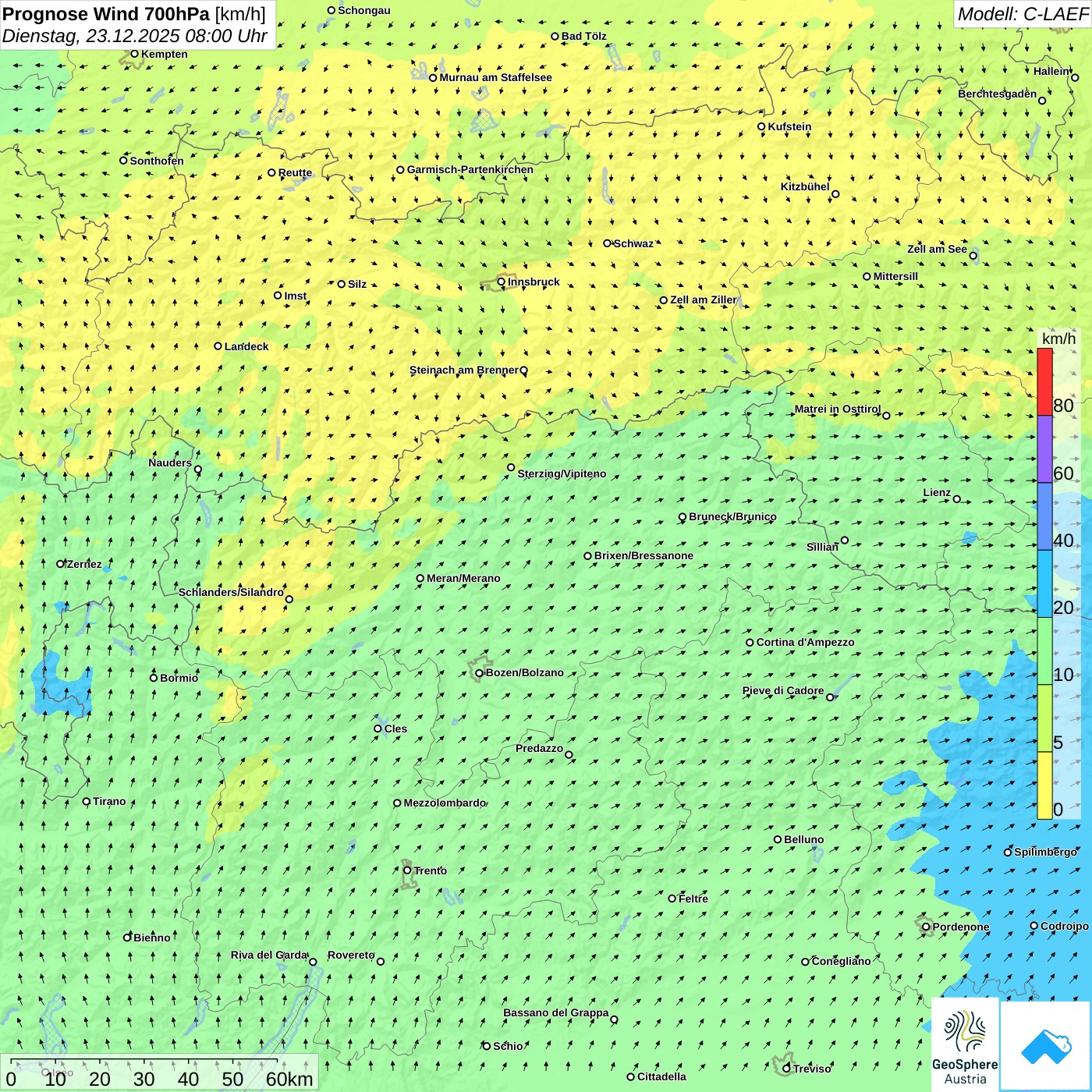Click the 'Murnau am Staffelsee' label
This screenshot has height=1092, width=1092.
[496, 77]
